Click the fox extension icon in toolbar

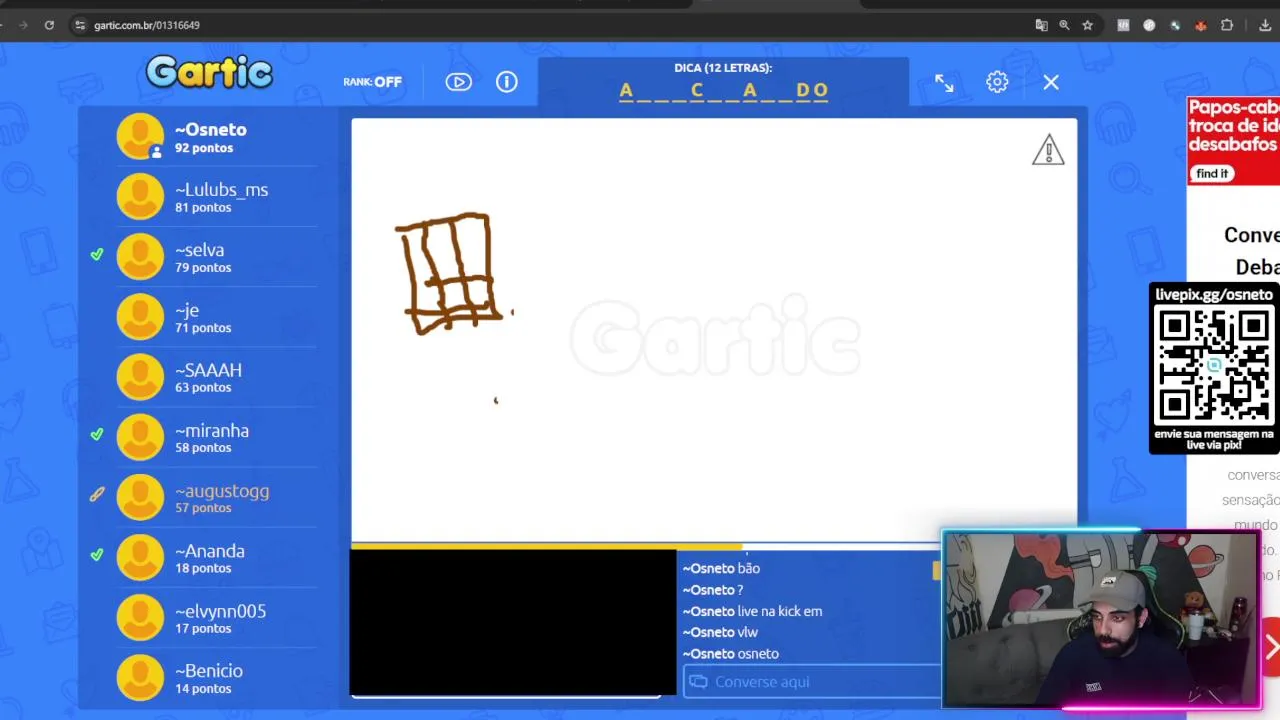click(x=1200, y=25)
